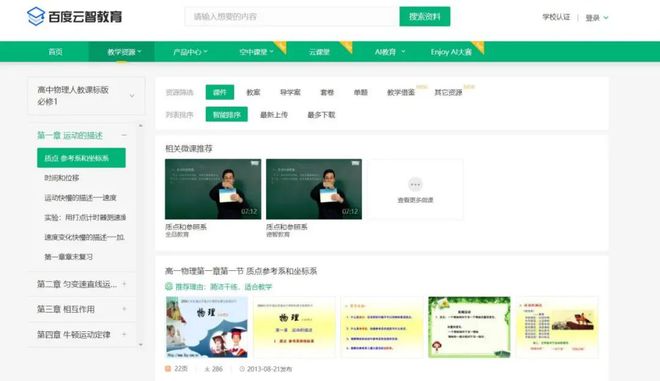Screen dimensions: 660x381
Task: Open the more micro-lessons ellipsis icon
Action: pos(415,184)
